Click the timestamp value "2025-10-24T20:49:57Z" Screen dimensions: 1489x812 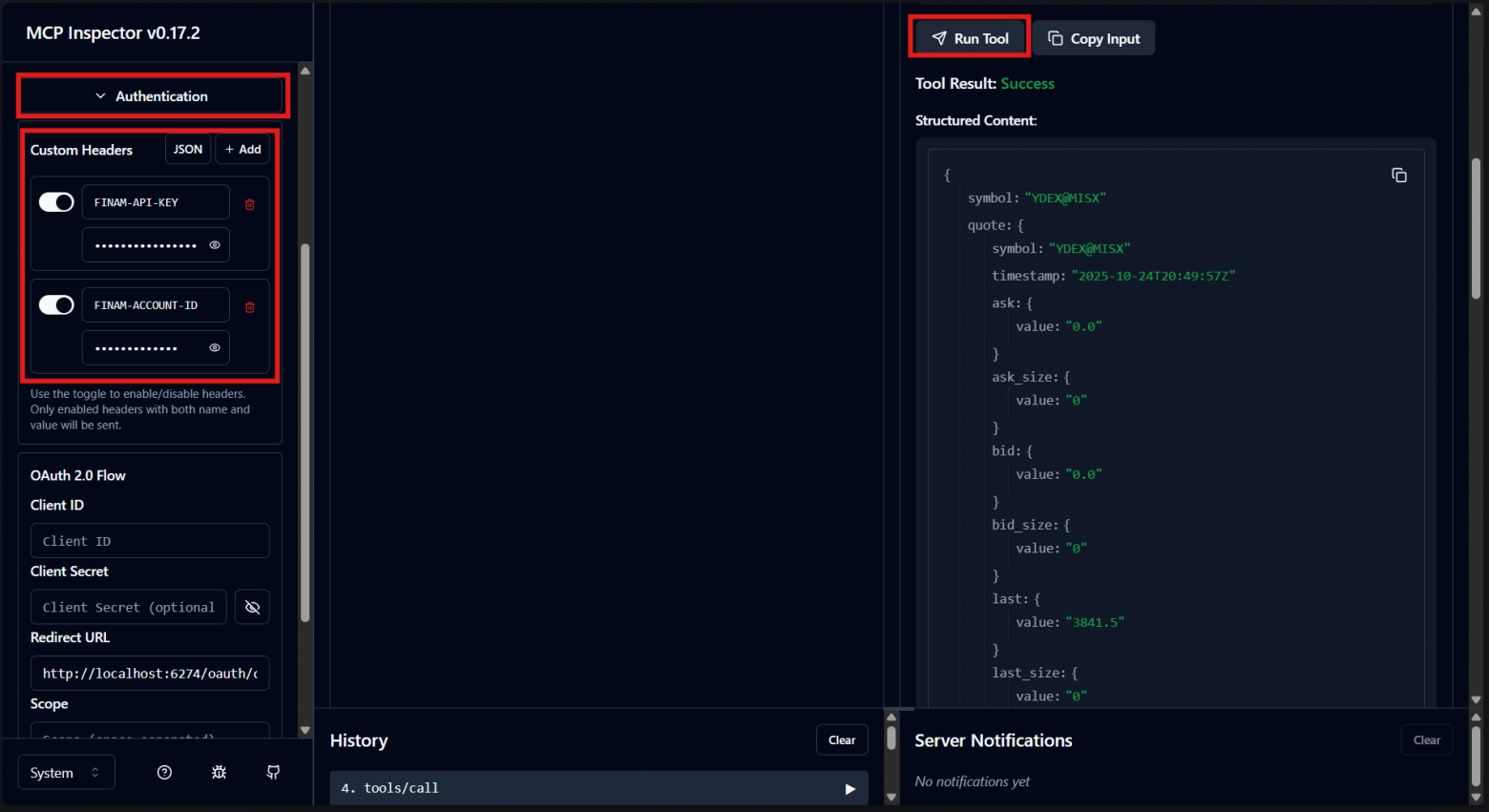(1153, 276)
